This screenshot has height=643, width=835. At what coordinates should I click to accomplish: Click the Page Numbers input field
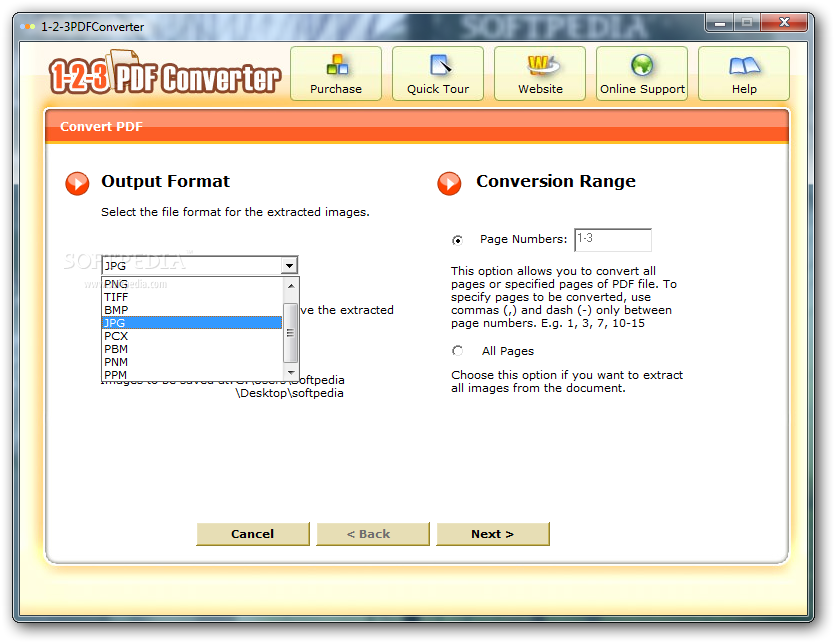[x=613, y=240]
